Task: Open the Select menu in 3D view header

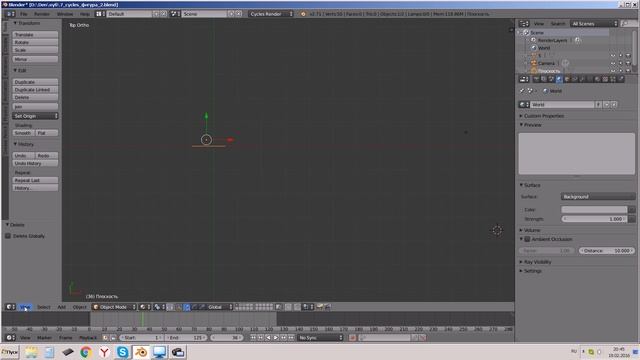Action: point(44,307)
